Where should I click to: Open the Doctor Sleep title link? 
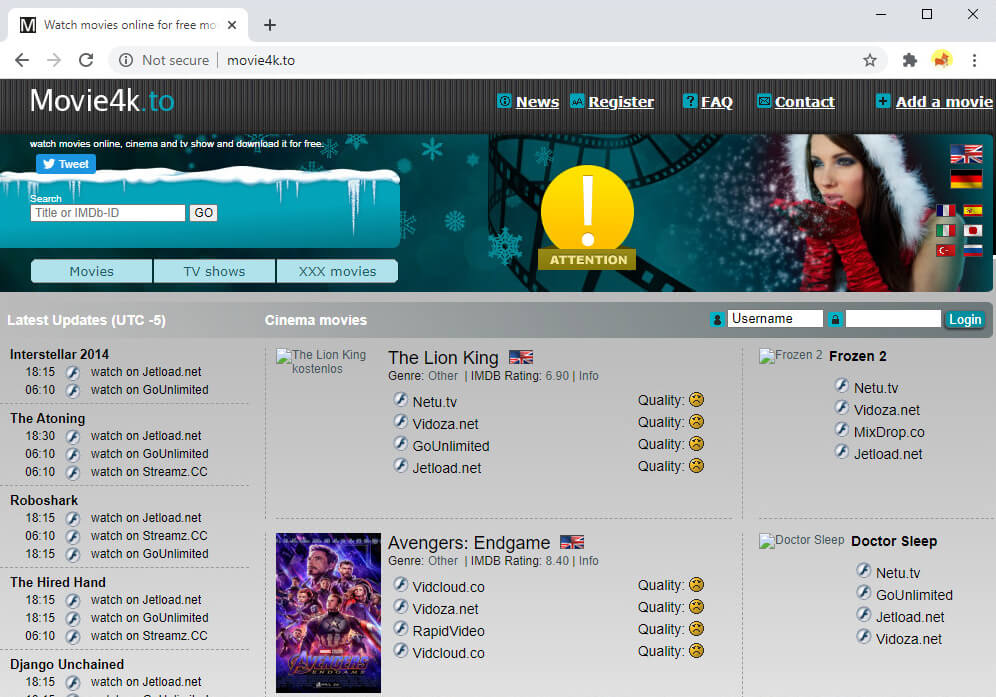pos(894,541)
